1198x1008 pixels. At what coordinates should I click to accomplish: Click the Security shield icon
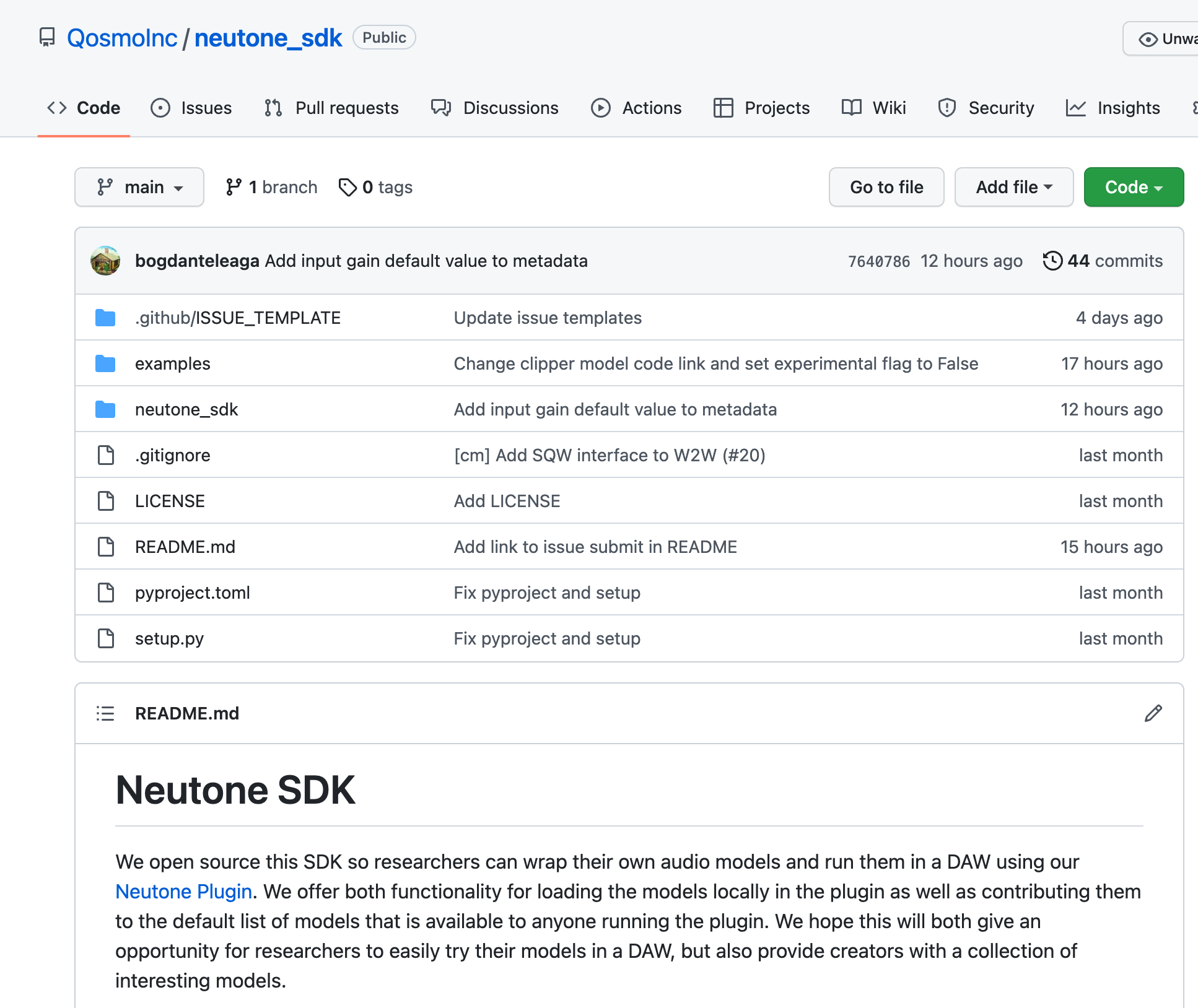(x=947, y=108)
